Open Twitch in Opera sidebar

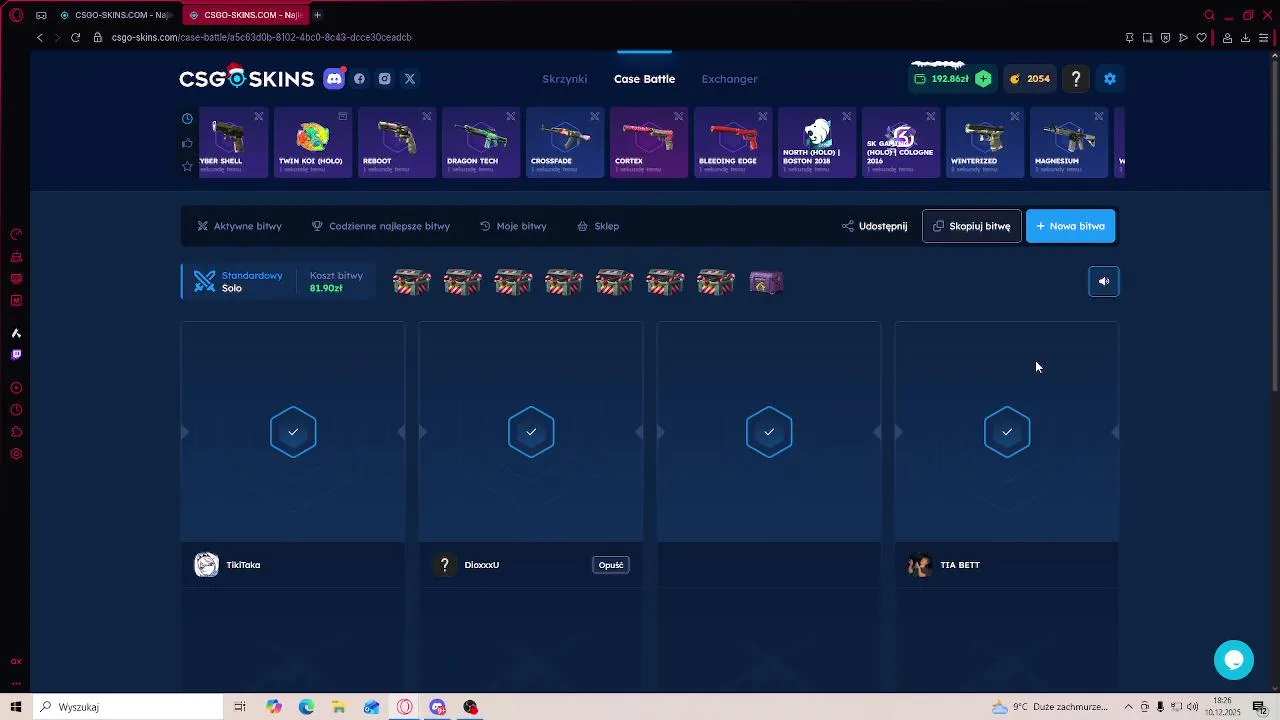16,355
